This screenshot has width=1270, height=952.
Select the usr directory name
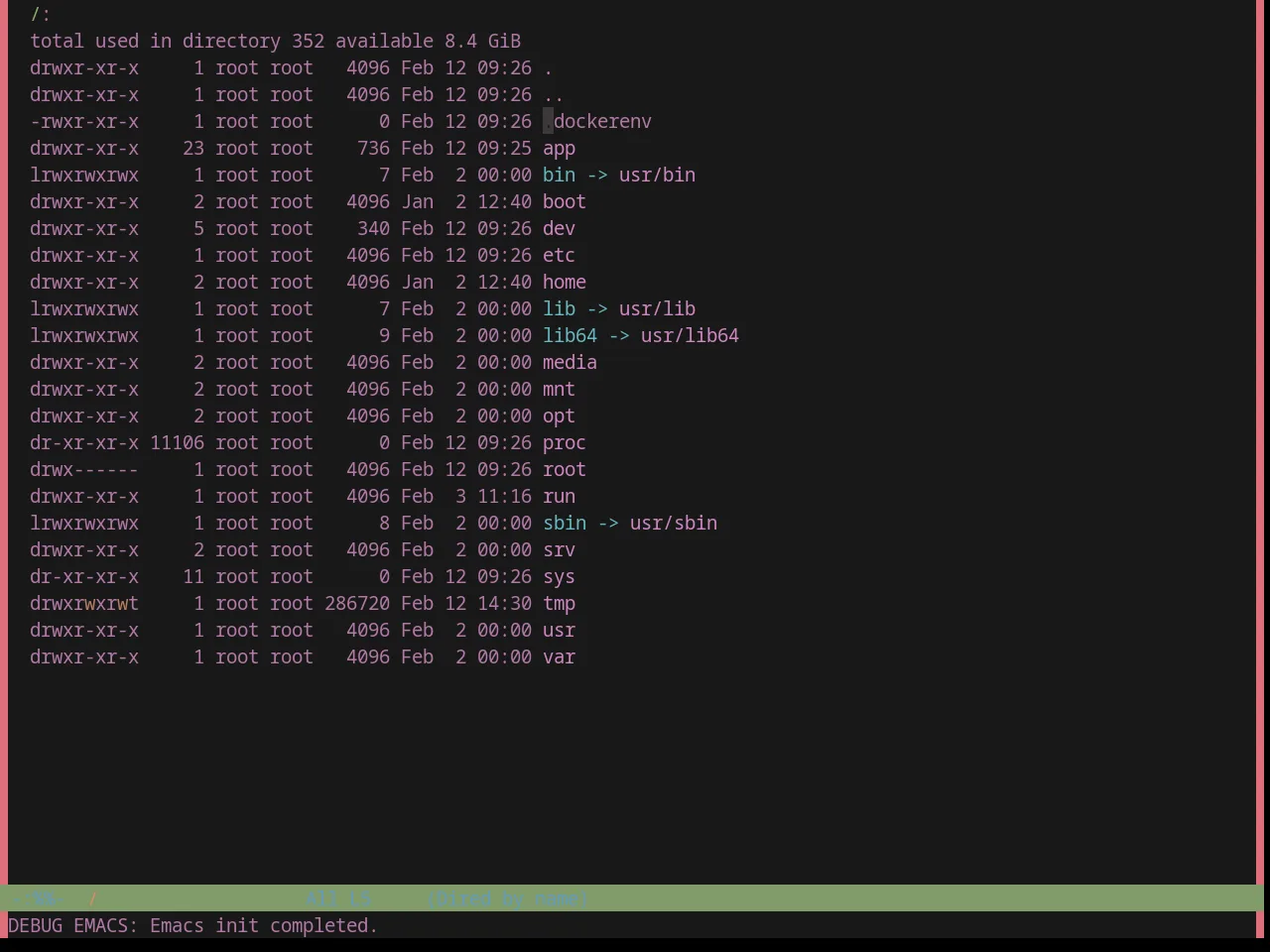pos(559,630)
